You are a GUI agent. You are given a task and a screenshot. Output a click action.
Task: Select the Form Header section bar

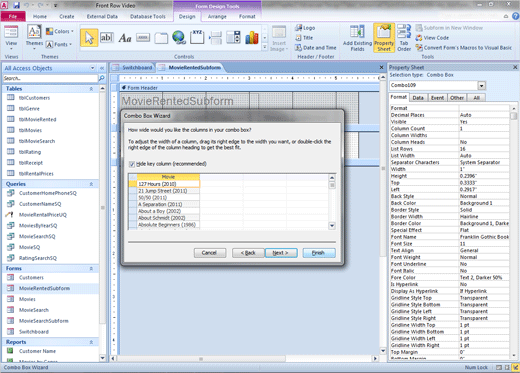point(249,88)
